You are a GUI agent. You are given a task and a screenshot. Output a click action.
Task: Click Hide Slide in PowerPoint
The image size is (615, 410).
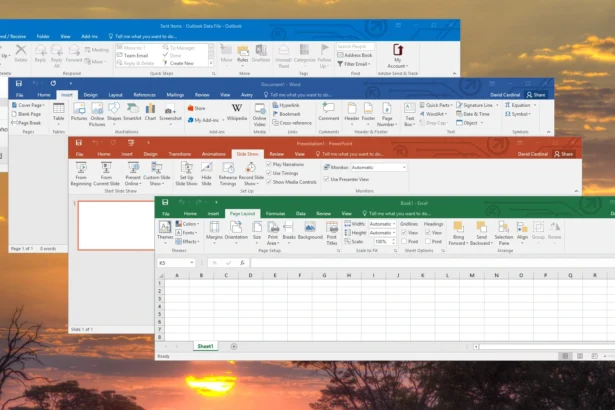click(x=206, y=174)
